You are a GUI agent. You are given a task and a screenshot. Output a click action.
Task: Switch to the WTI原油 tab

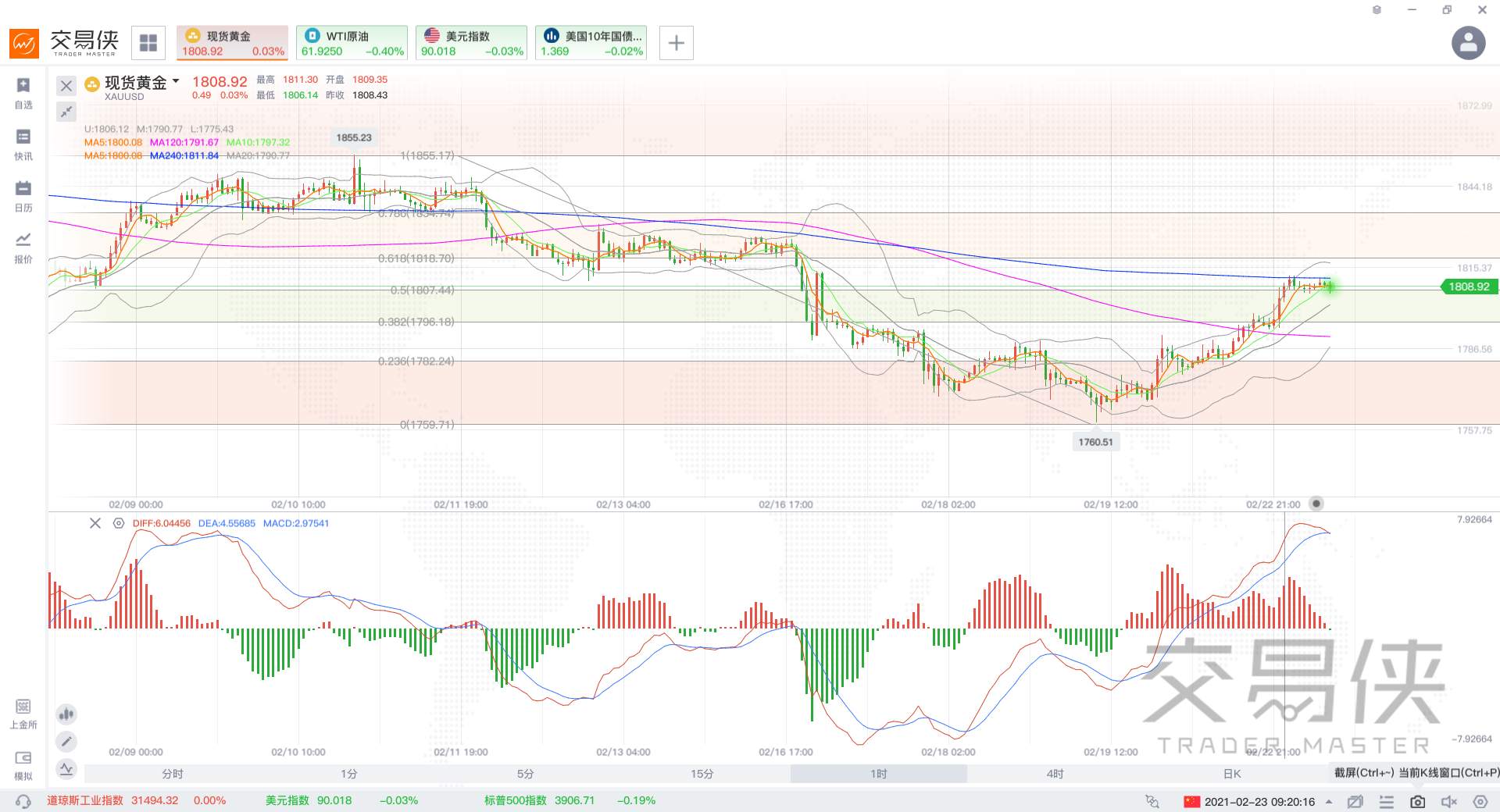[x=352, y=43]
